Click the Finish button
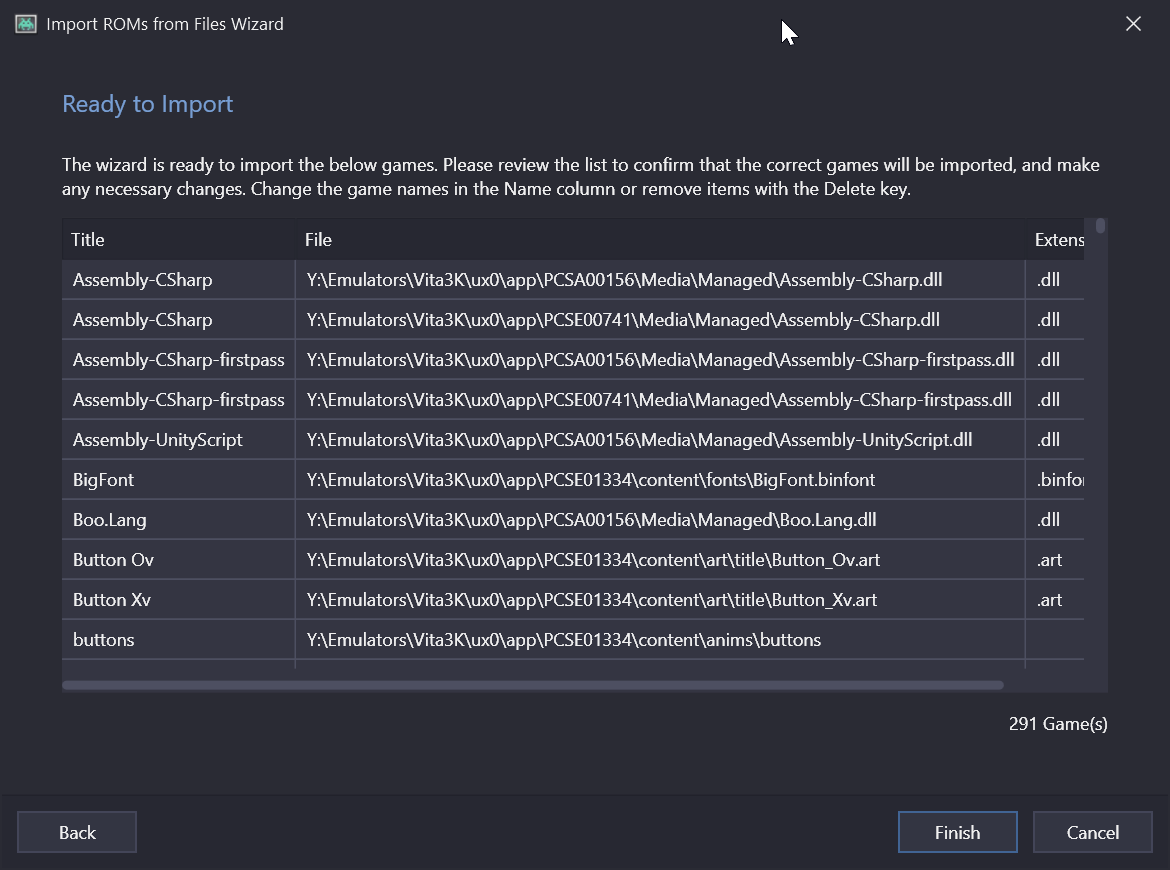Image resolution: width=1170 pixels, height=870 pixels. 957,832
